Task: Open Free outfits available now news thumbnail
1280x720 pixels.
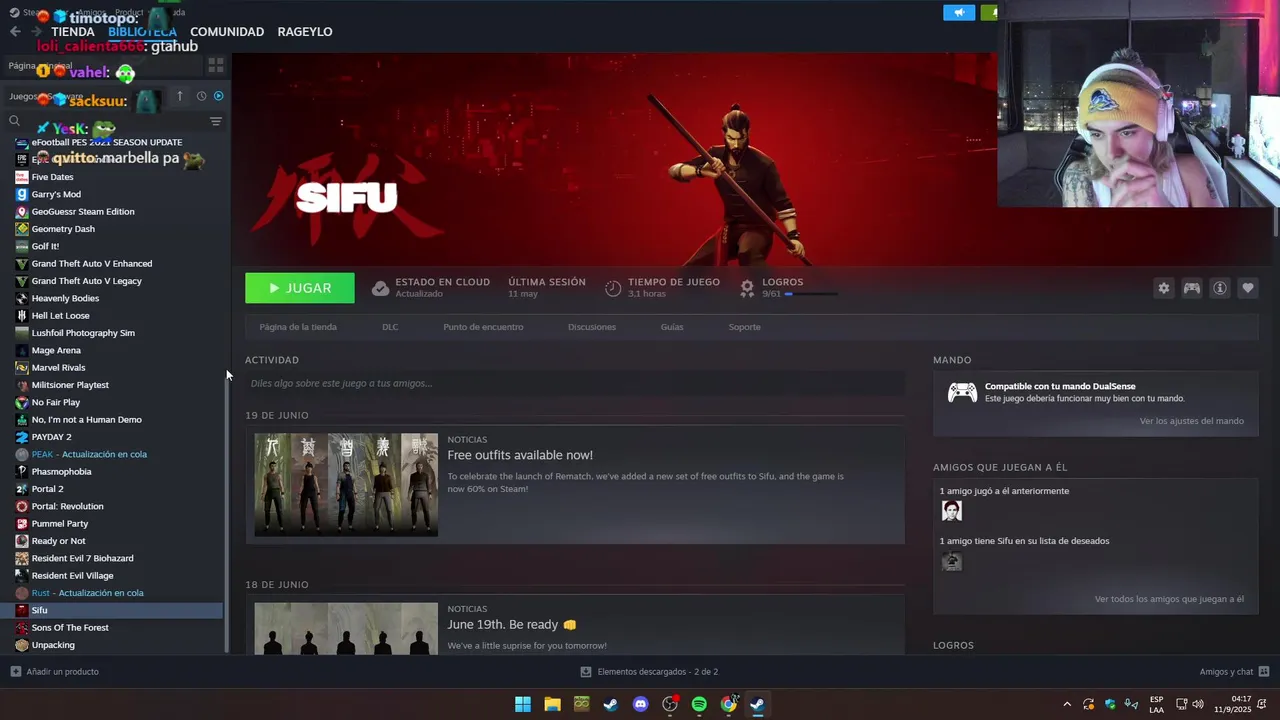Action: tap(346, 485)
